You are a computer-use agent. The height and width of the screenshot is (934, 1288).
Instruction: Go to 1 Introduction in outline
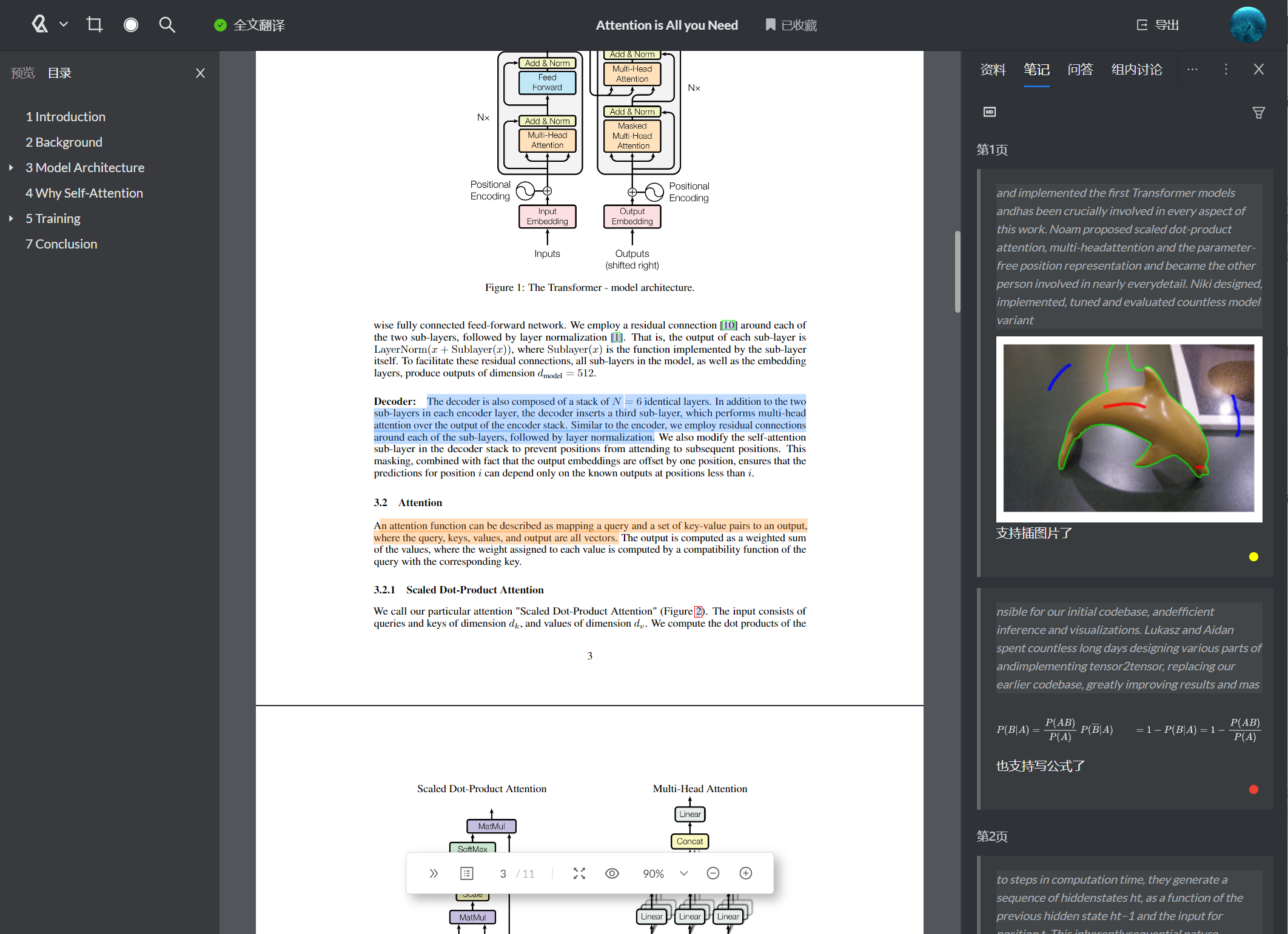(x=65, y=116)
